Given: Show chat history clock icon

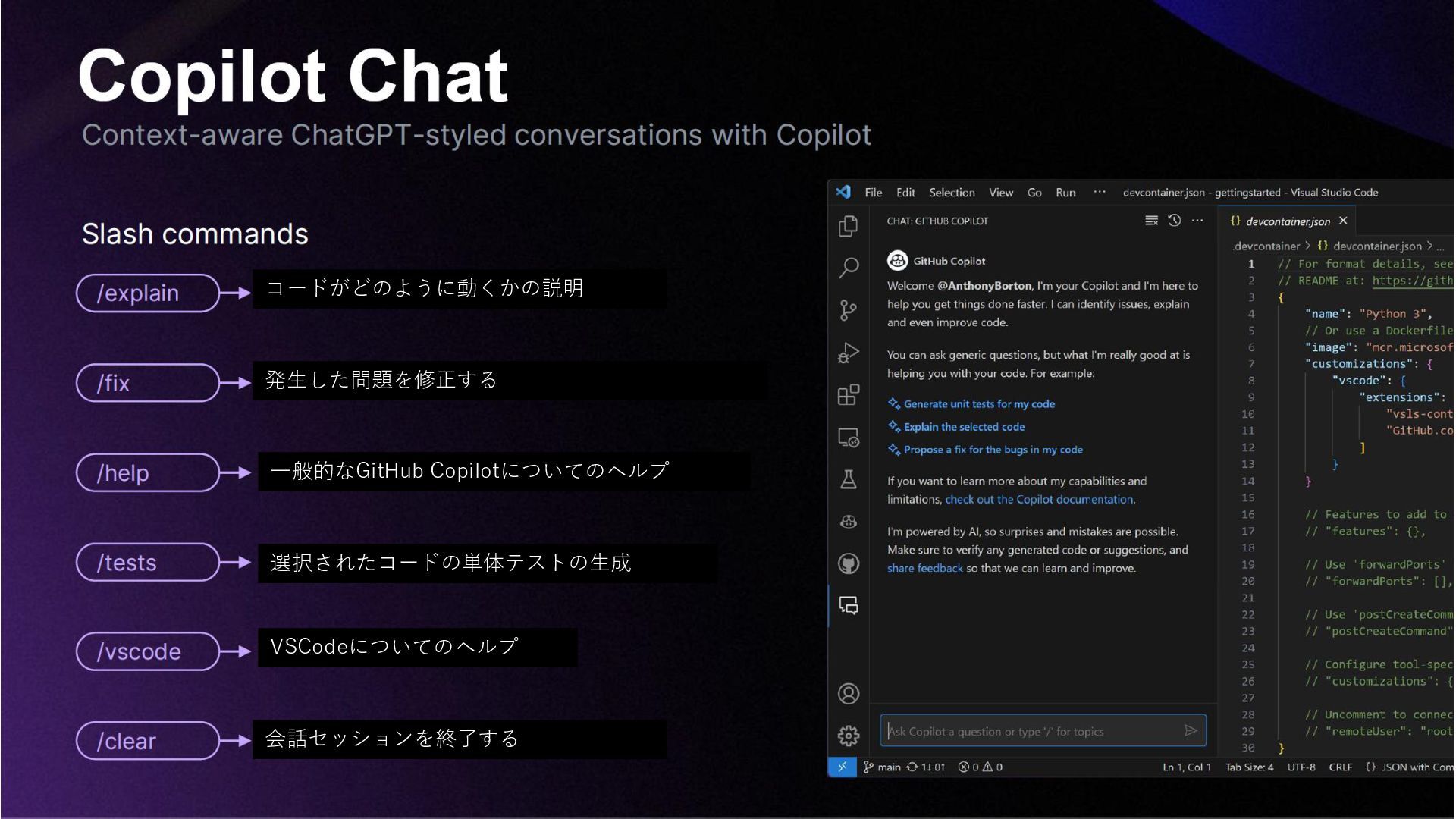Looking at the screenshot, I should point(1175,221).
